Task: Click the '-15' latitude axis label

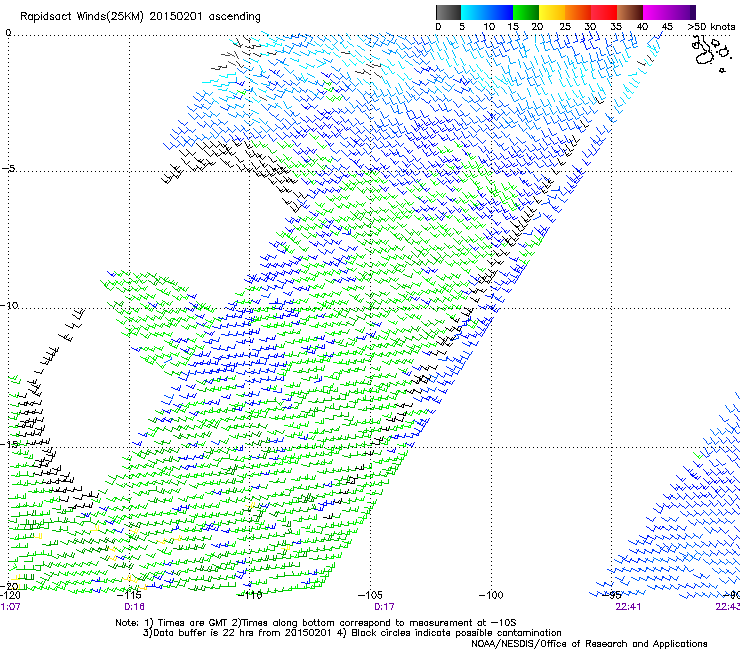Action: tap(9, 444)
